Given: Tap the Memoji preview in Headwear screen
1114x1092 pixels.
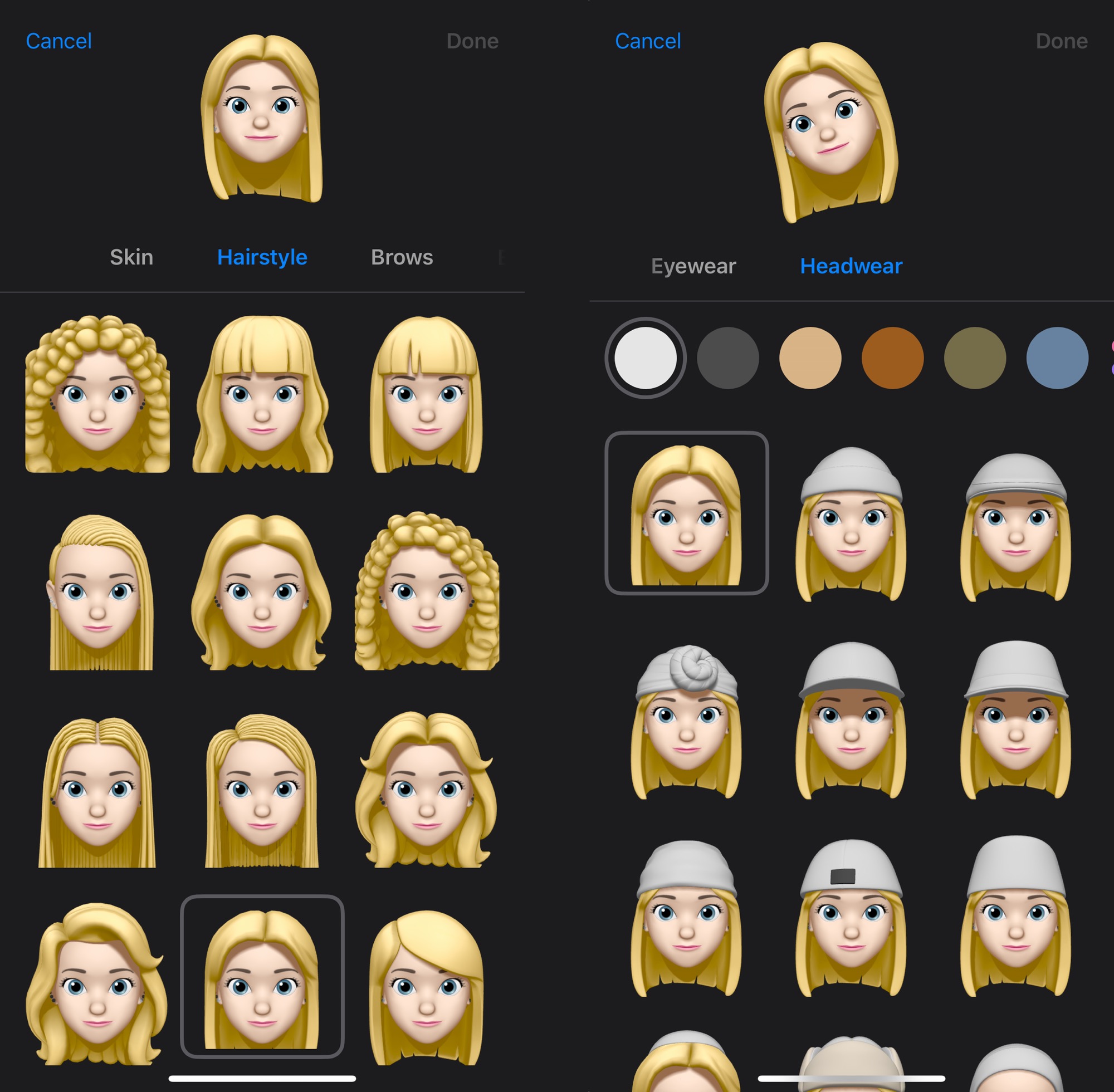Looking at the screenshot, I should tap(830, 132).
